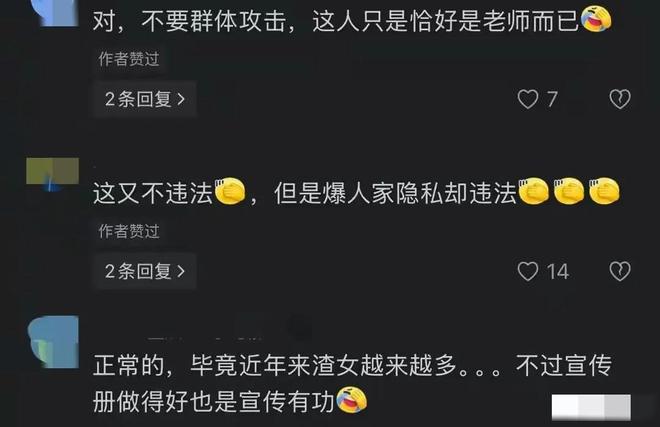Expand 2条回复 under the 隐私 comment
This screenshot has width=660, height=427.
pyautogui.click(x=145, y=271)
